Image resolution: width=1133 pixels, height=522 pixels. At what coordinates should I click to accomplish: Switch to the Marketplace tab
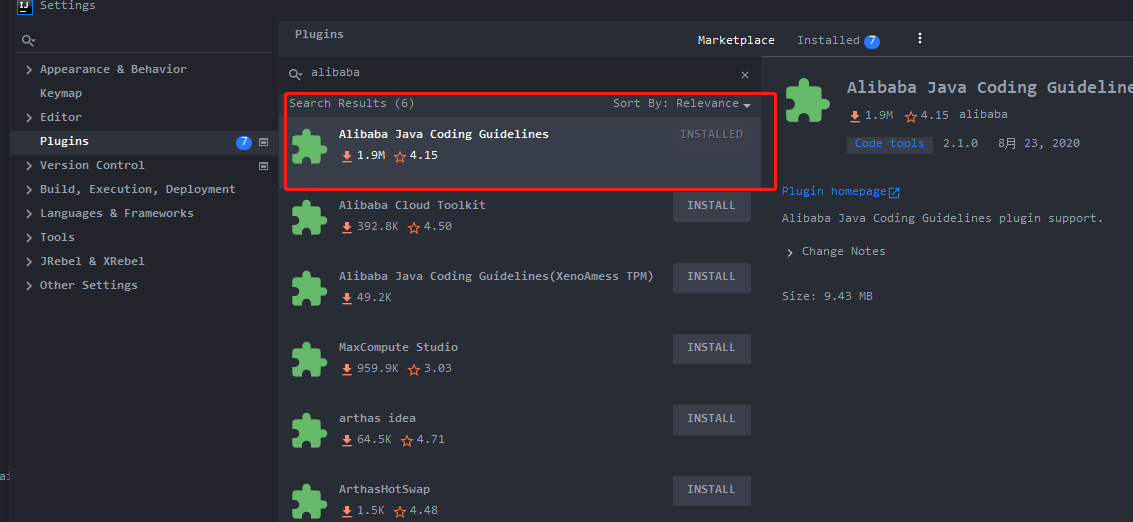click(x=736, y=40)
